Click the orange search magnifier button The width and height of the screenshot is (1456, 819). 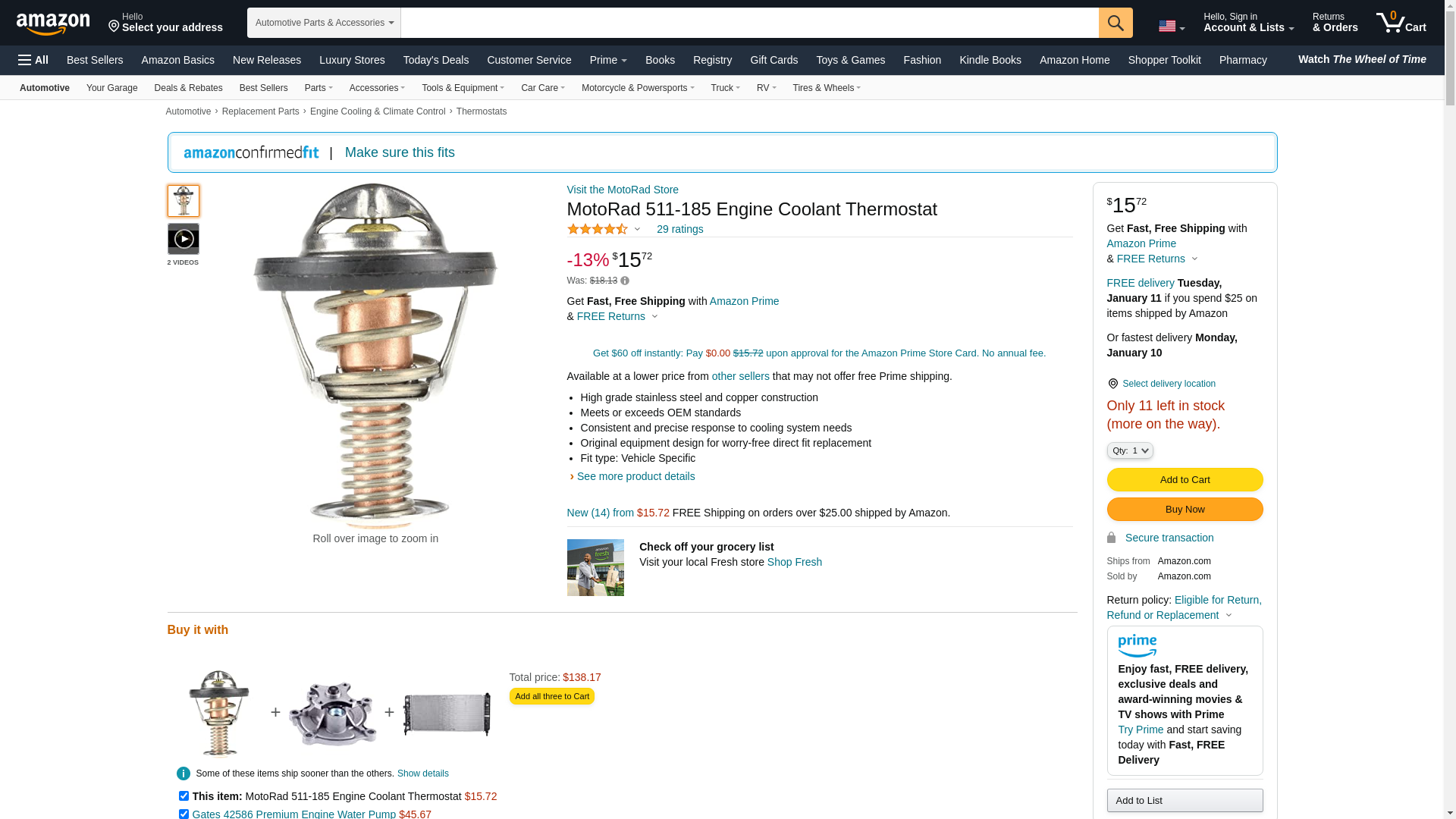click(x=1116, y=23)
